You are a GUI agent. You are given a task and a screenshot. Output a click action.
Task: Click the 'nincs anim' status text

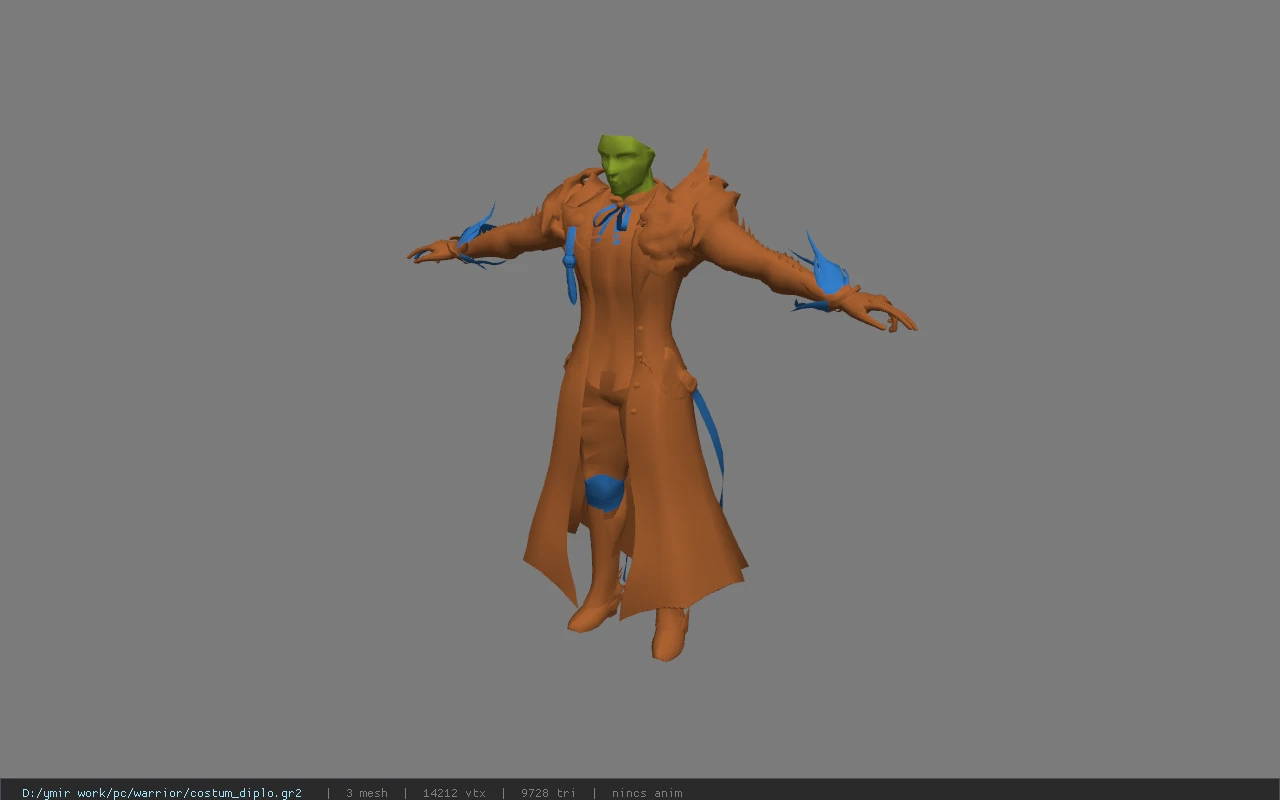(647, 793)
